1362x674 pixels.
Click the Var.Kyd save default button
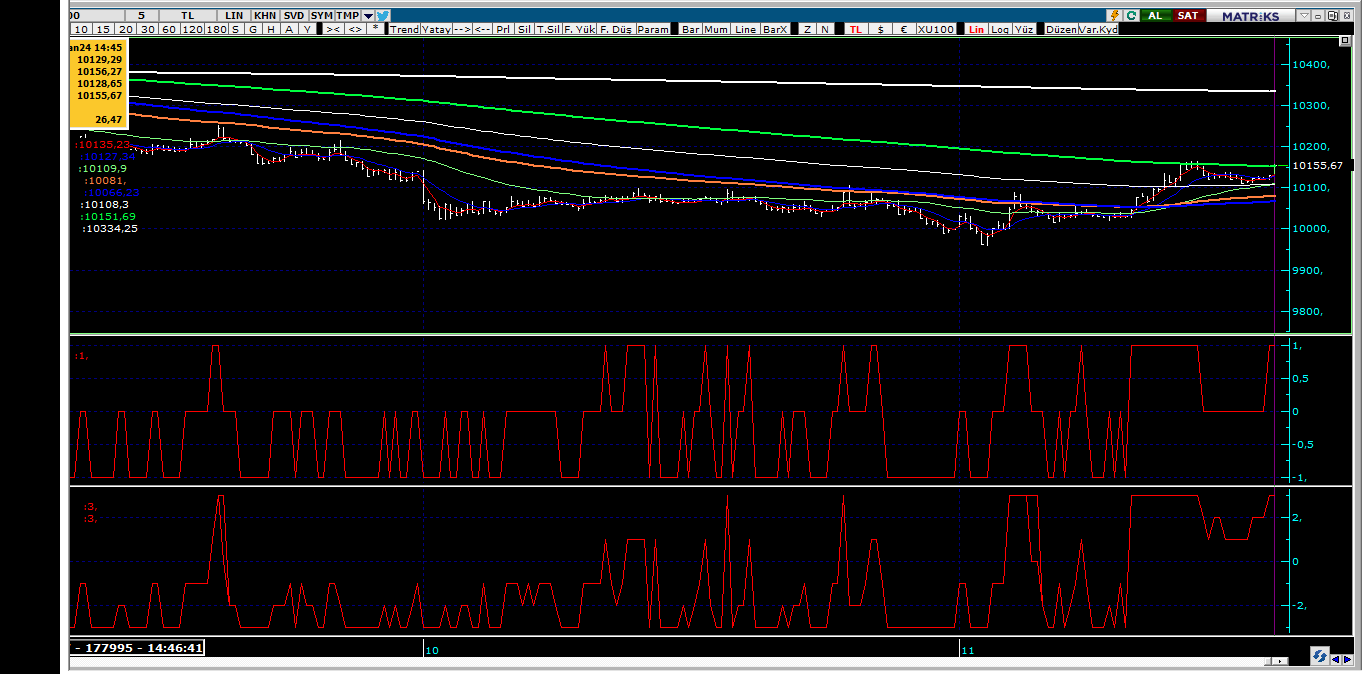(x=1099, y=29)
